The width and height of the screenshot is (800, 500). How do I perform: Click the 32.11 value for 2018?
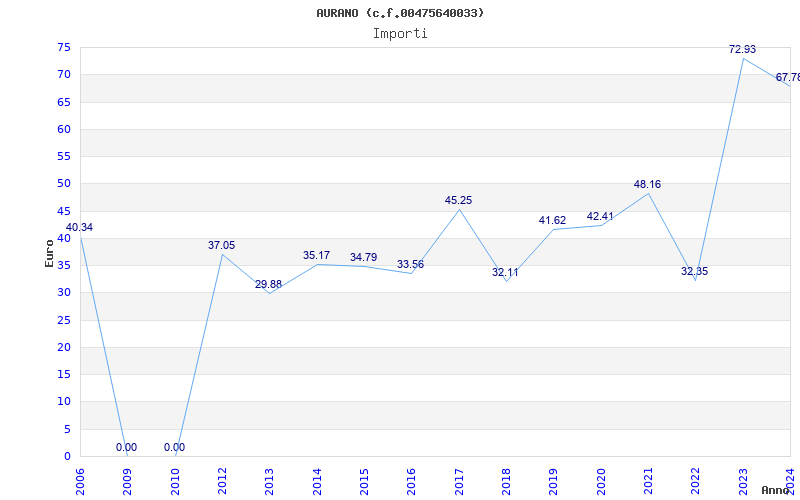click(x=505, y=272)
